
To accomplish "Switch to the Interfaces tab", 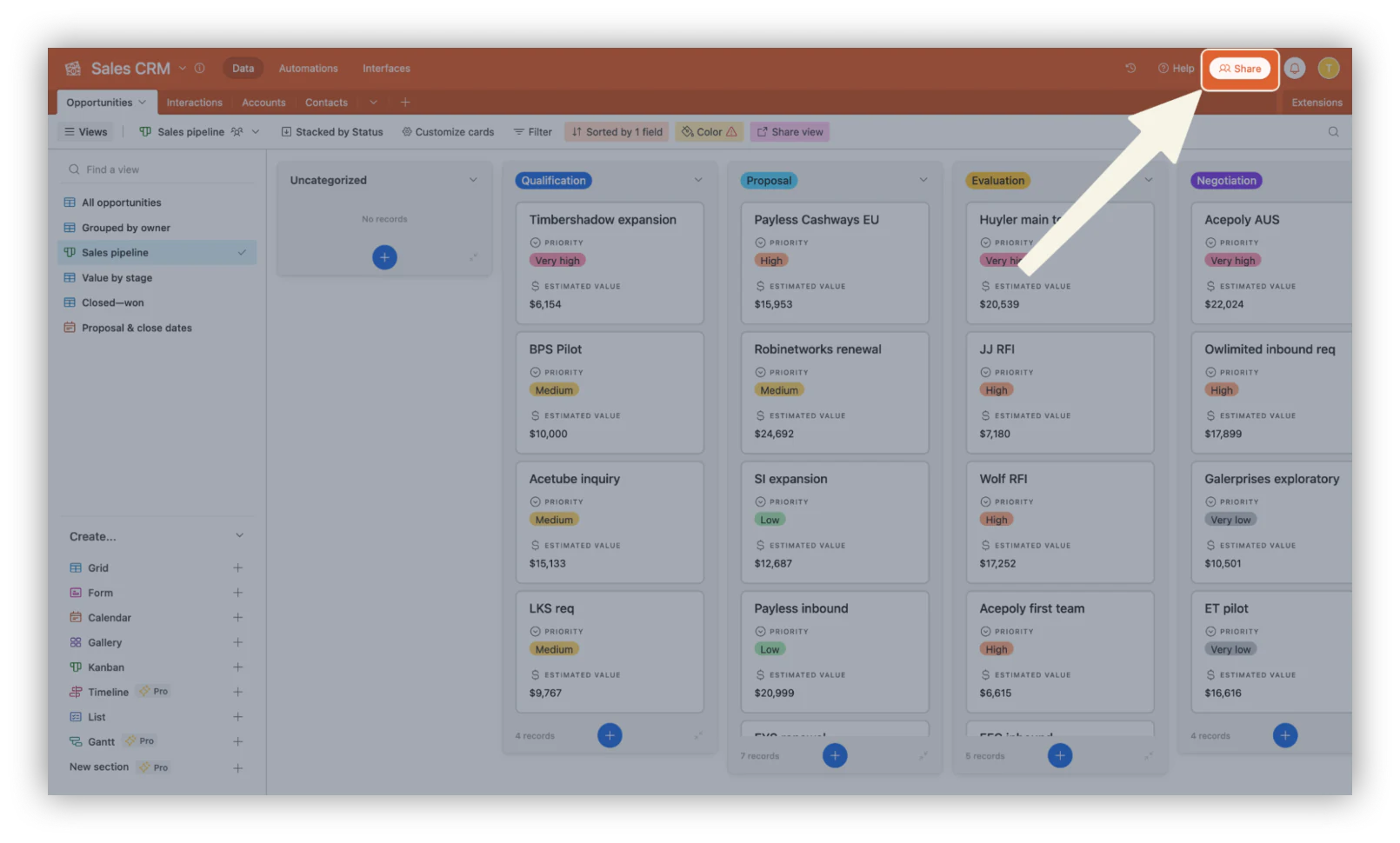I will click(x=386, y=69).
